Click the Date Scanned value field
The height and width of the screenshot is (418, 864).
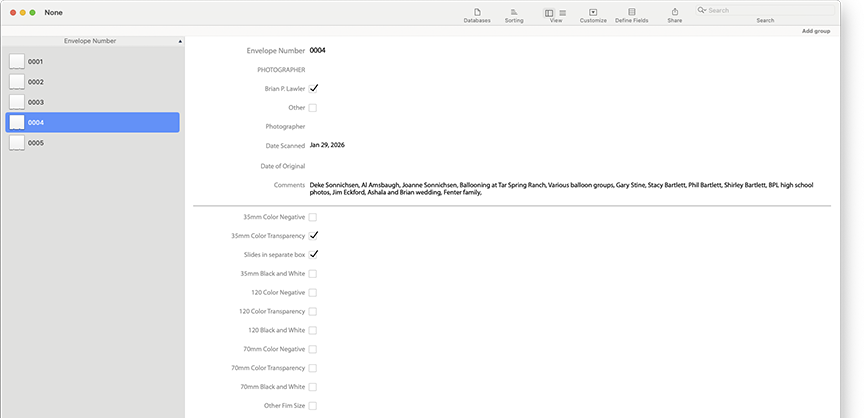pyautogui.click(x=331, y=146)
